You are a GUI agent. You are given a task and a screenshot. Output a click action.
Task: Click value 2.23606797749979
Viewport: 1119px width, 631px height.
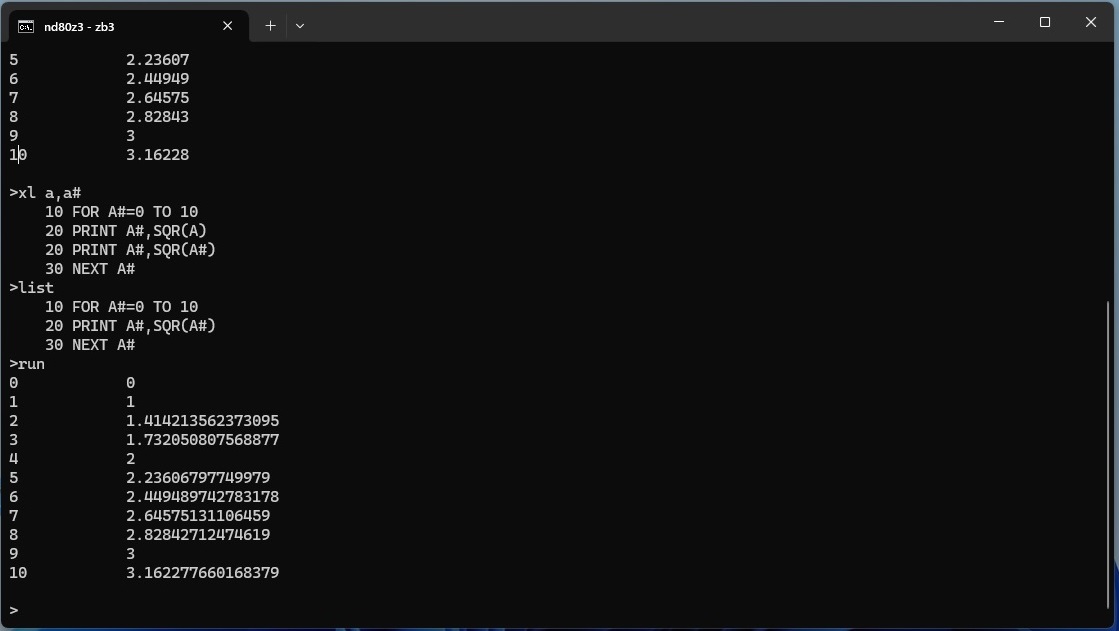pyautogui.click(x=198, y=478)
